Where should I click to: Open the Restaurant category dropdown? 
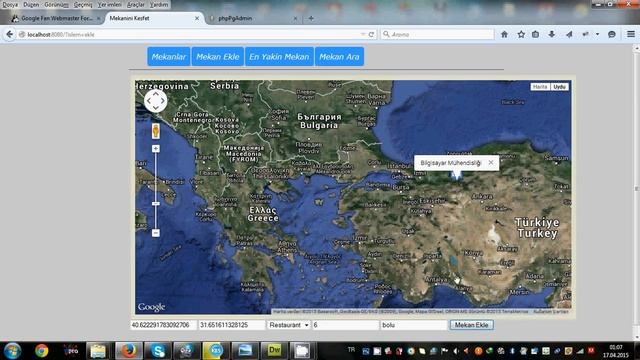289,325
